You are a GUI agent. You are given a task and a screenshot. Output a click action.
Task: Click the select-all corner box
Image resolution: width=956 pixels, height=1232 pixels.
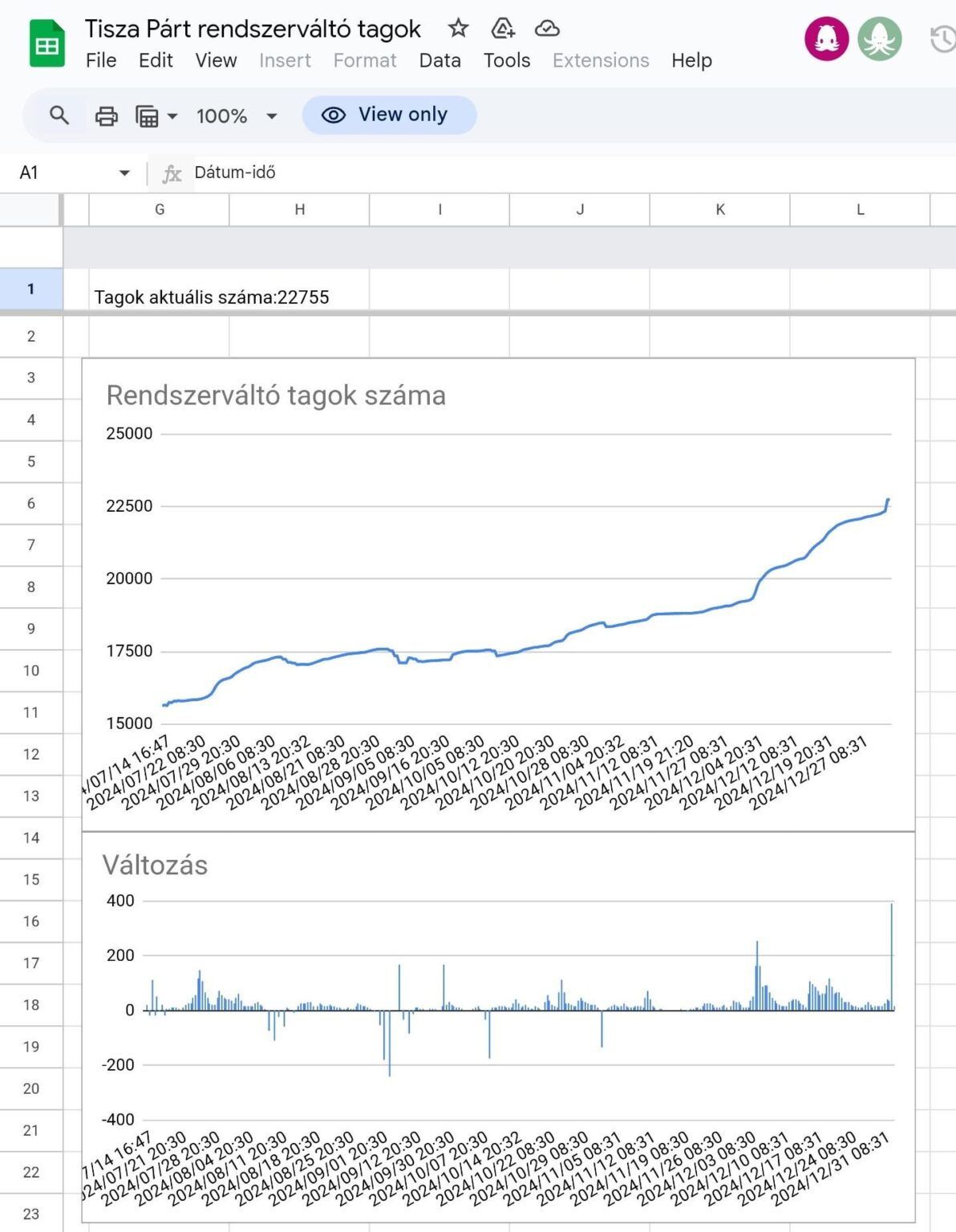(31, 209)
